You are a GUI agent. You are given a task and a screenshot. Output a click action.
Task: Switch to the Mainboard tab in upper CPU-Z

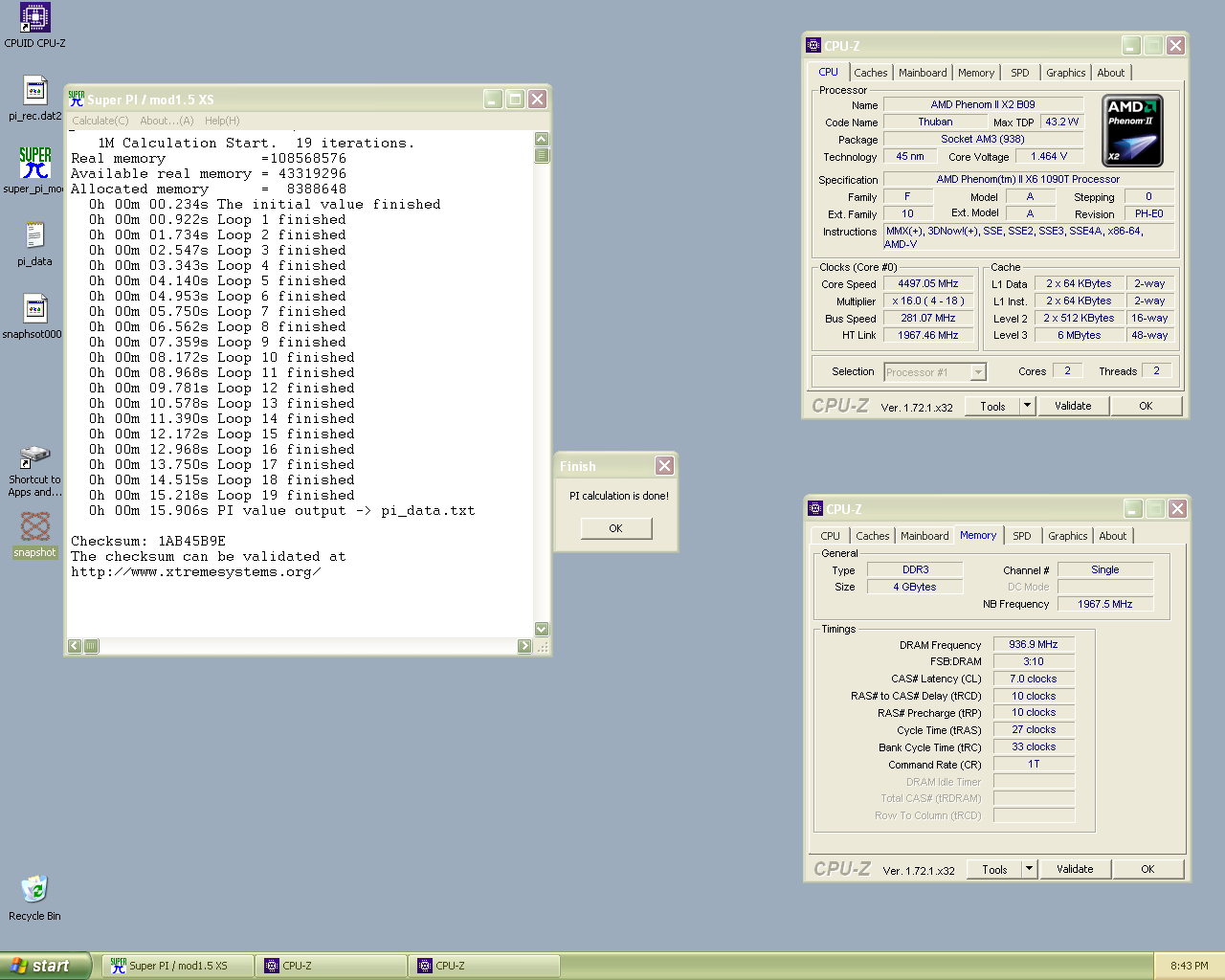(922, 73)
